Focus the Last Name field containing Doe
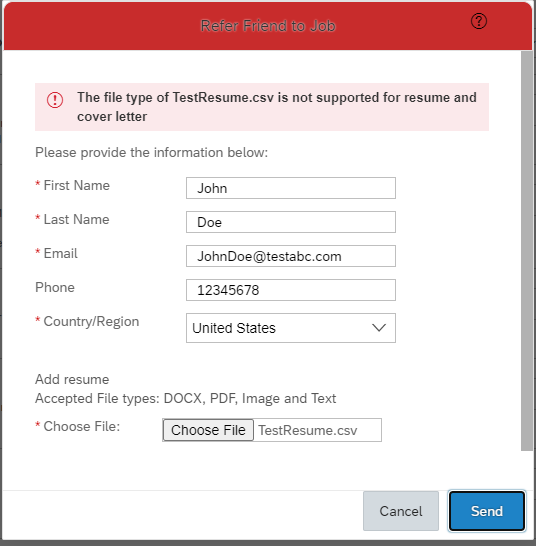Screen dimensions: 536x546 tap(291, 222)
